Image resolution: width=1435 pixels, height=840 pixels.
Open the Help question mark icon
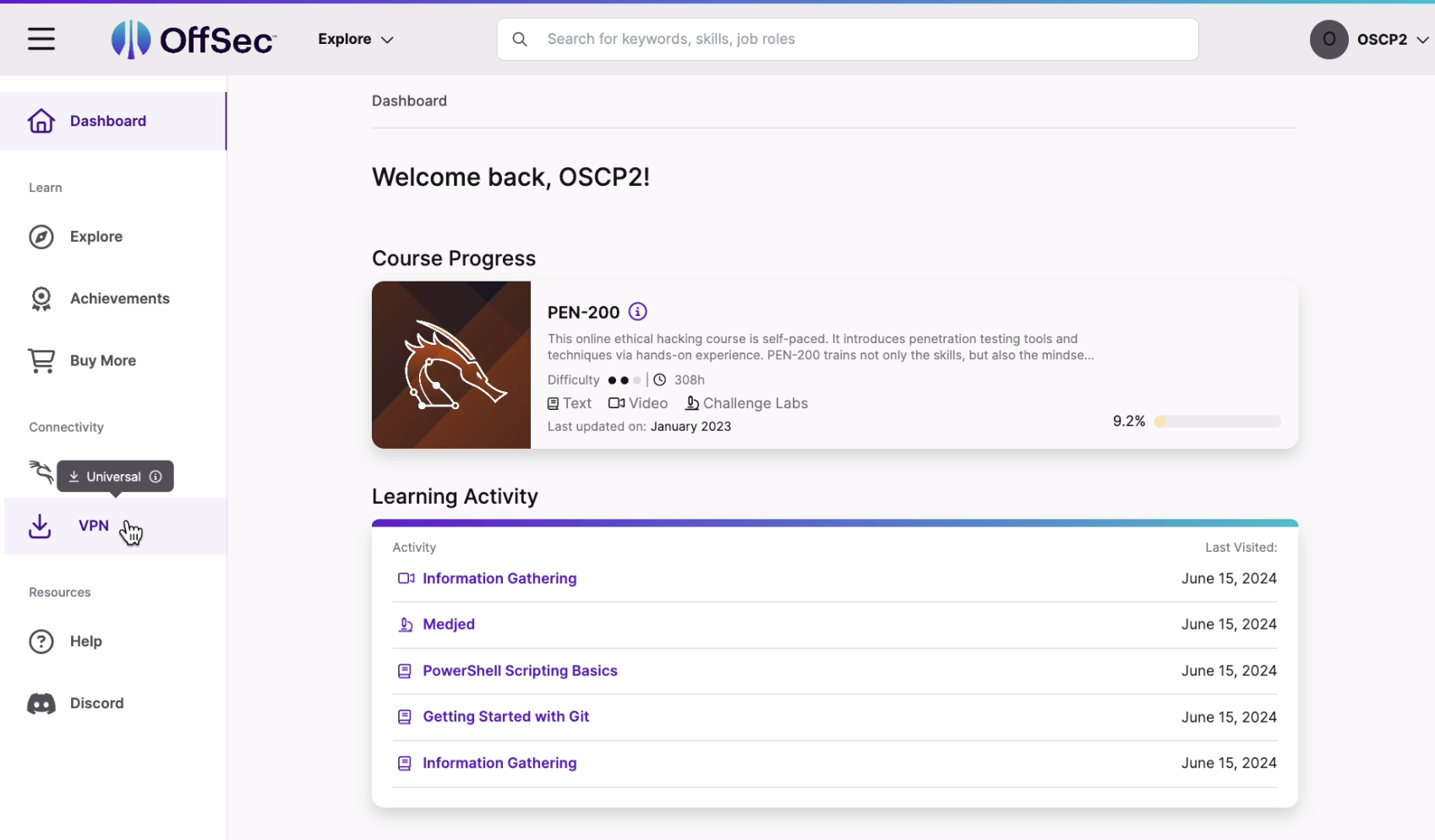pyautogui.click(x=41, y=641)
